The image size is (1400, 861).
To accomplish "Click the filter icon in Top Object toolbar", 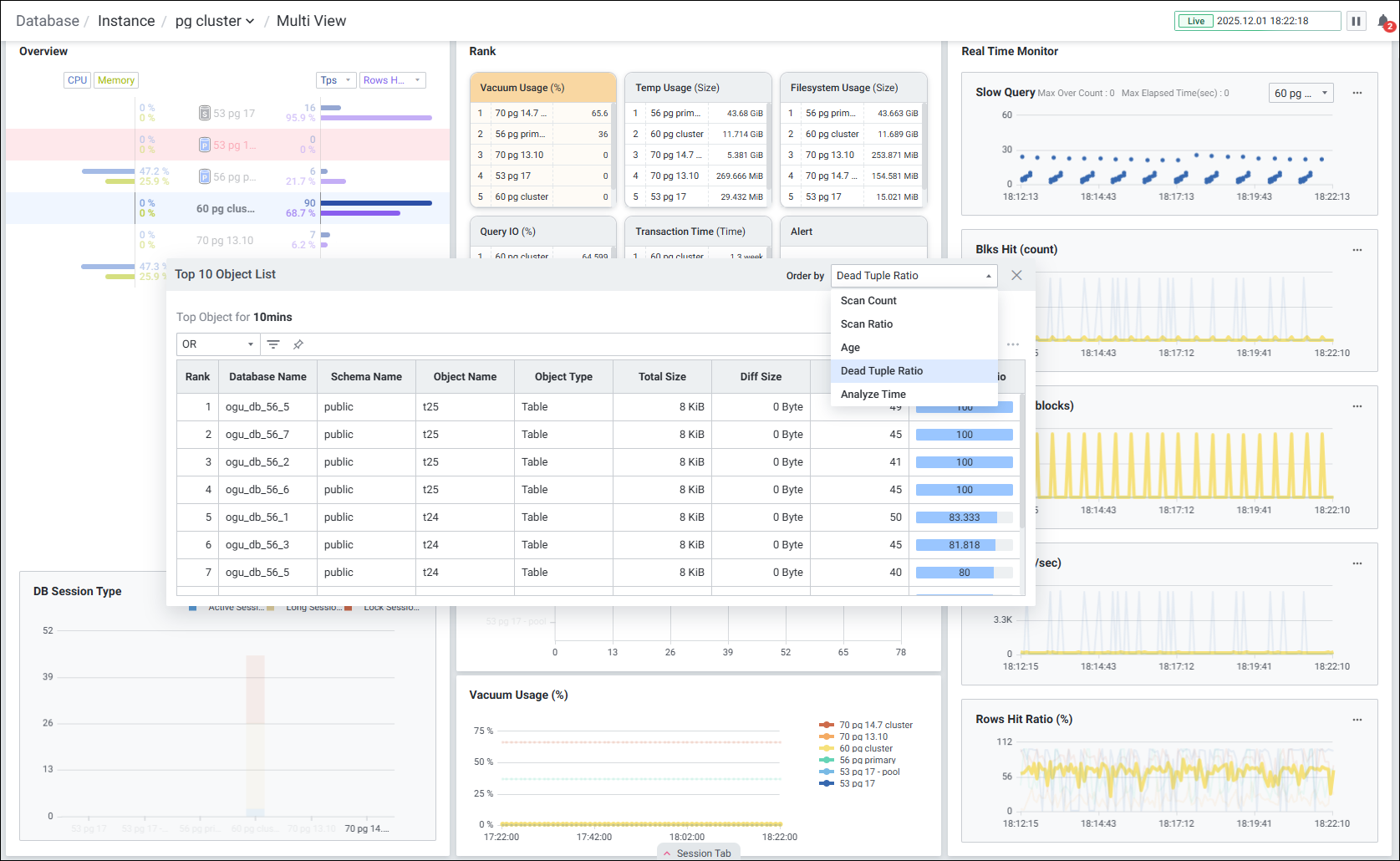I will click(x=273, y=344).
